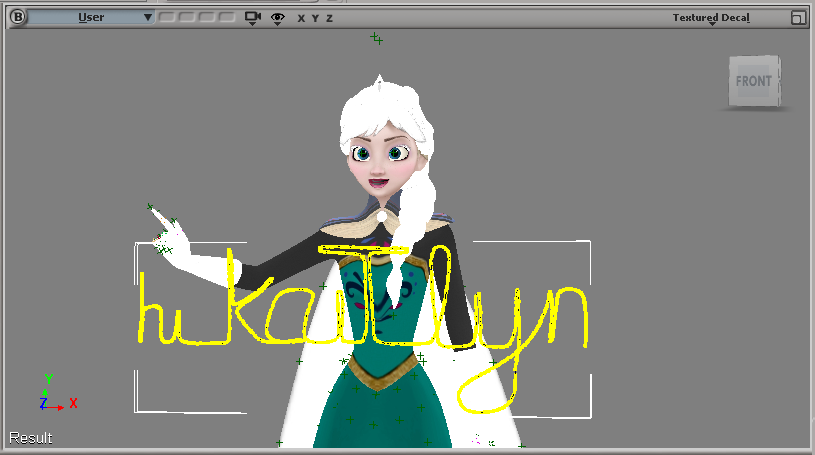Select the fourth memo camera slot

click(227, 17)
